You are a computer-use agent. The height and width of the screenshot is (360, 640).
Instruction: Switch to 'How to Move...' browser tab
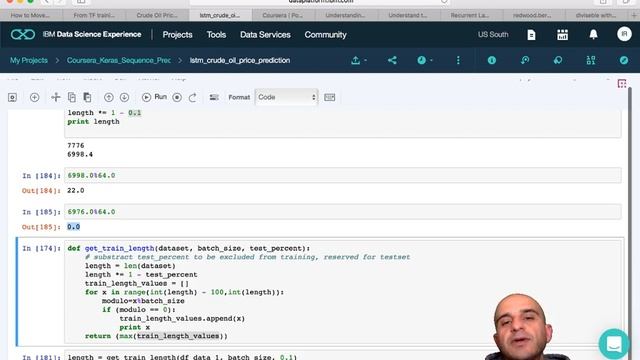(x=31, y=16)
